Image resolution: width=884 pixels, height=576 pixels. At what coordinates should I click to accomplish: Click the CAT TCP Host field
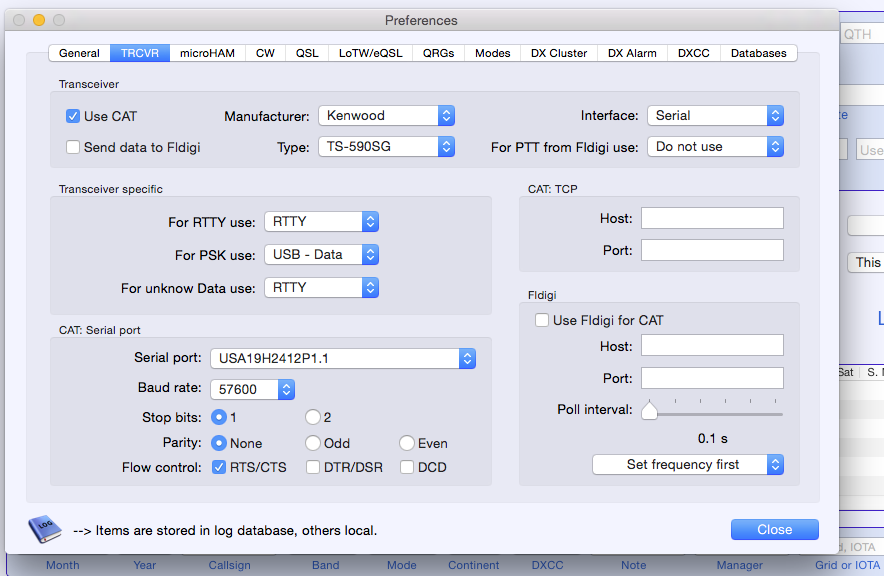(x=712, y=218)
